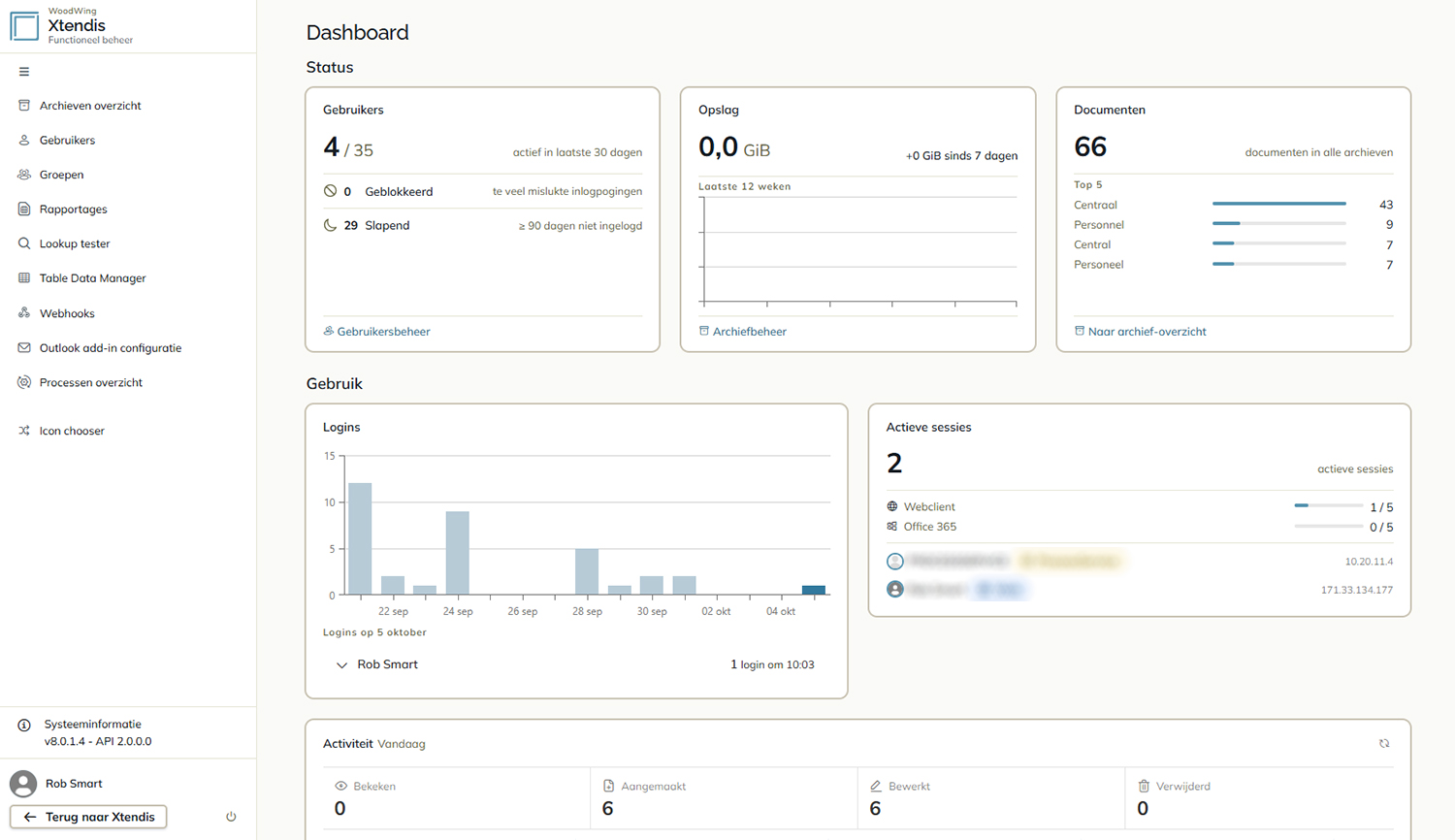Click the Verwijderd activity tile
The height and width of the screenshot is (840, 1455).
click(x=1259, y=798)
